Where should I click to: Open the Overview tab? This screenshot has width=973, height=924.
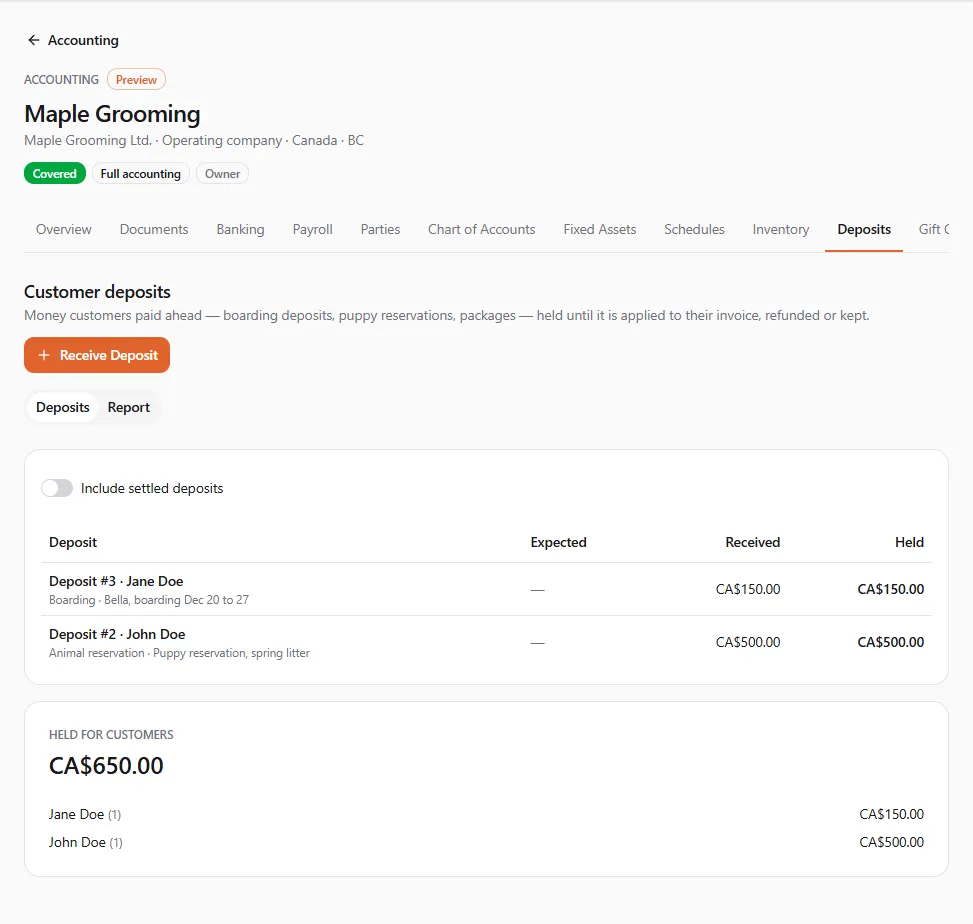pos(63,230)
